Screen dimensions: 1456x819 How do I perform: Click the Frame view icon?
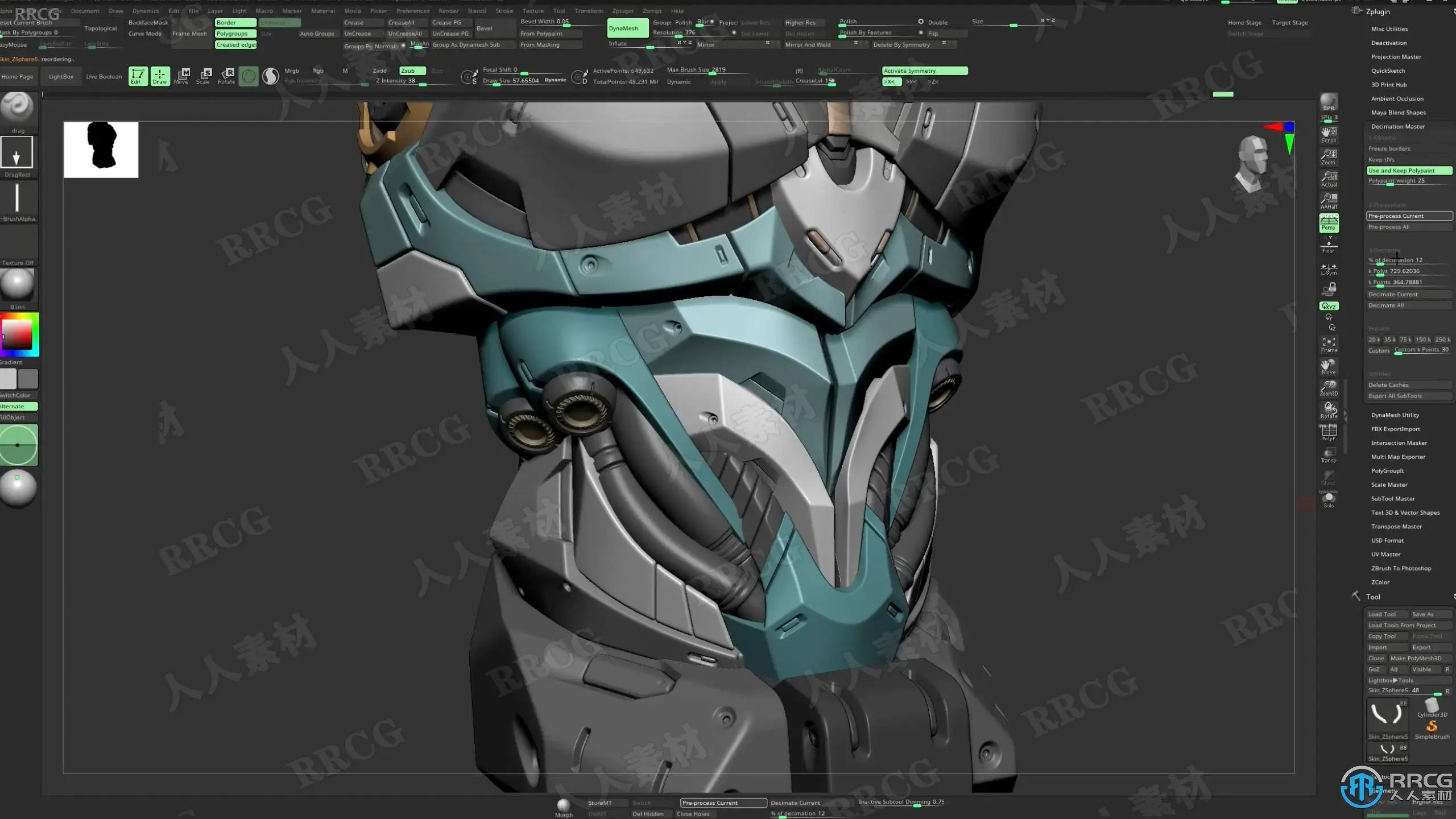[1329, 345]
